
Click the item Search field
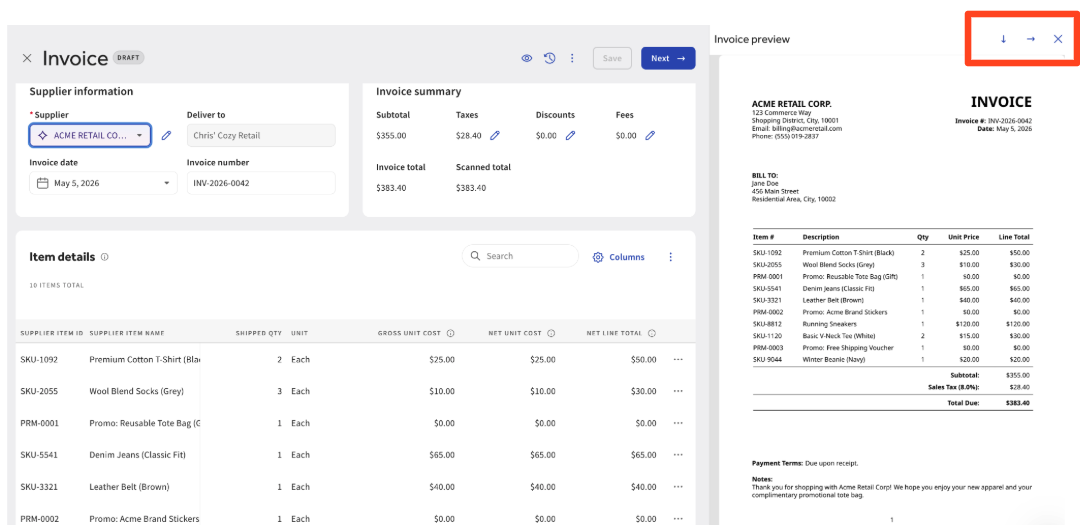520,256
